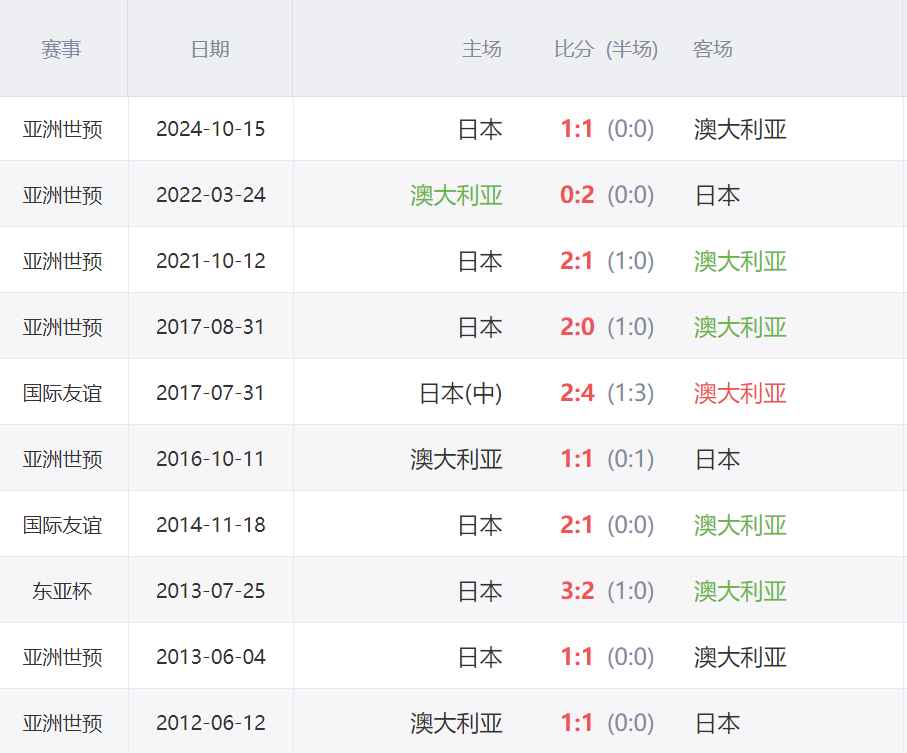Click the 客场 column header
The height and width of the screenshot is (753, 907).
click(x=713, y=49)
